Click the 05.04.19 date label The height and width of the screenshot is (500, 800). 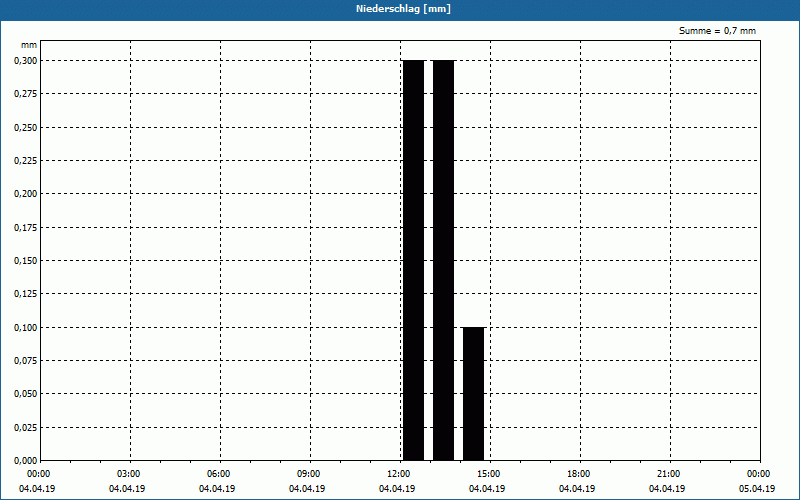[757, 489]
